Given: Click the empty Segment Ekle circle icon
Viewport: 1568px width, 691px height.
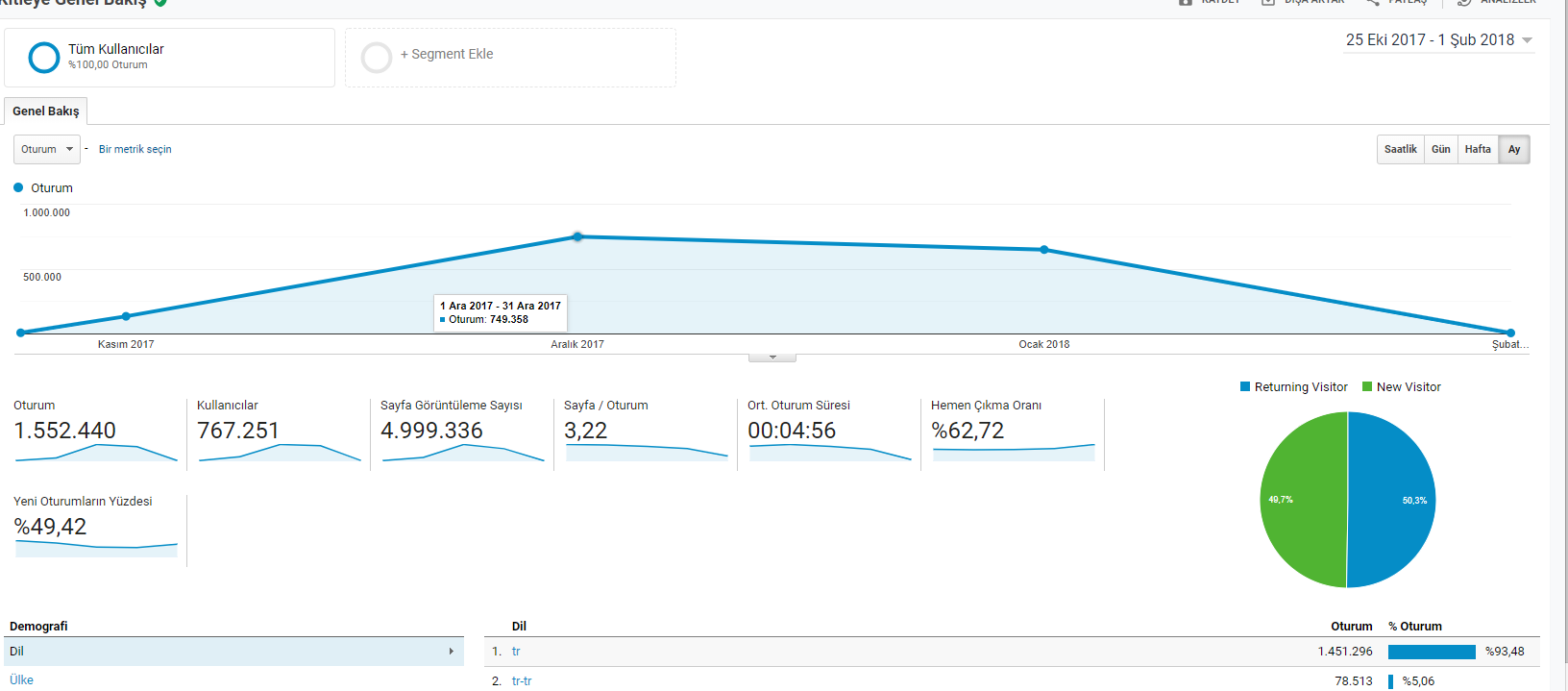Looking at the screenshot, I should (x=377, y=58).
